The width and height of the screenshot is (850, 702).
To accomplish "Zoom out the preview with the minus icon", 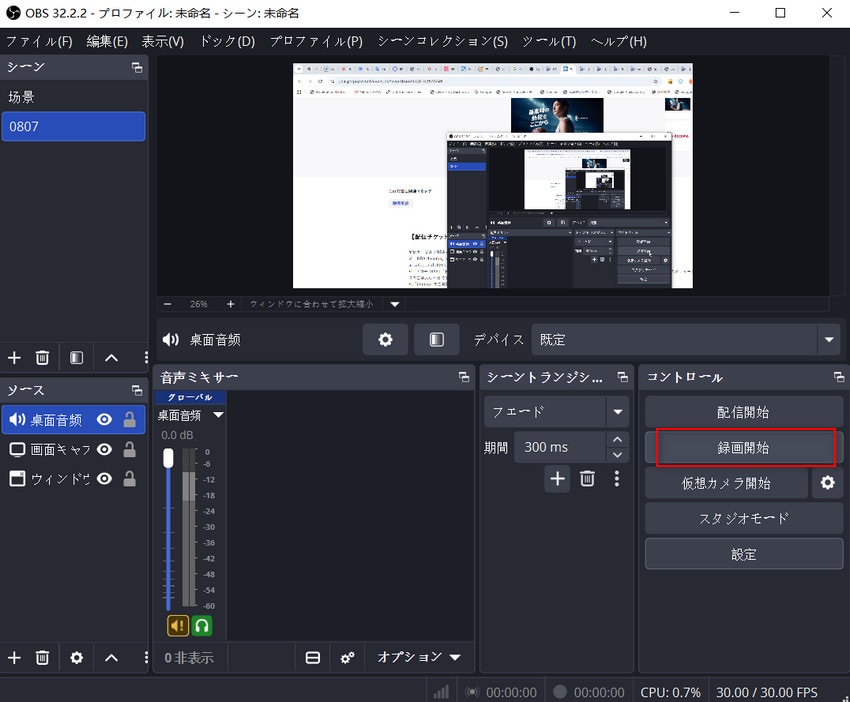I will click(168, 304).
